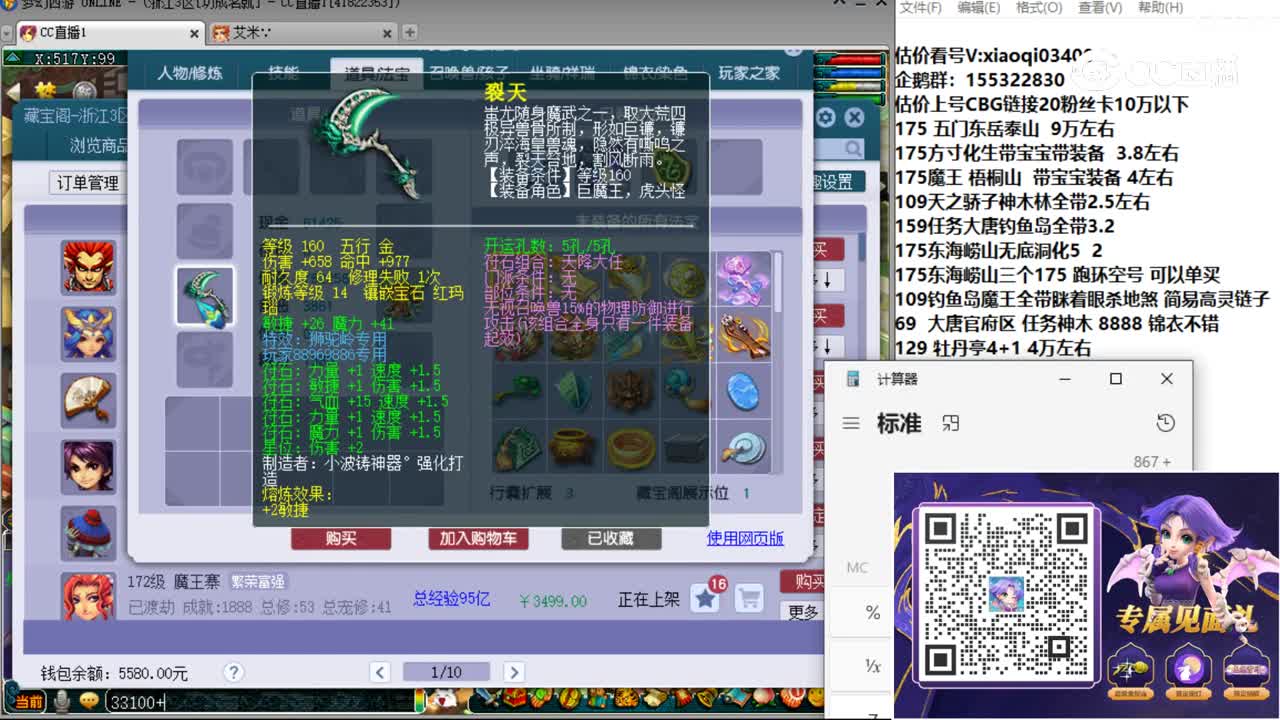
Task: Click the gear settings icon on the item panel
Action: click(826, 117)
